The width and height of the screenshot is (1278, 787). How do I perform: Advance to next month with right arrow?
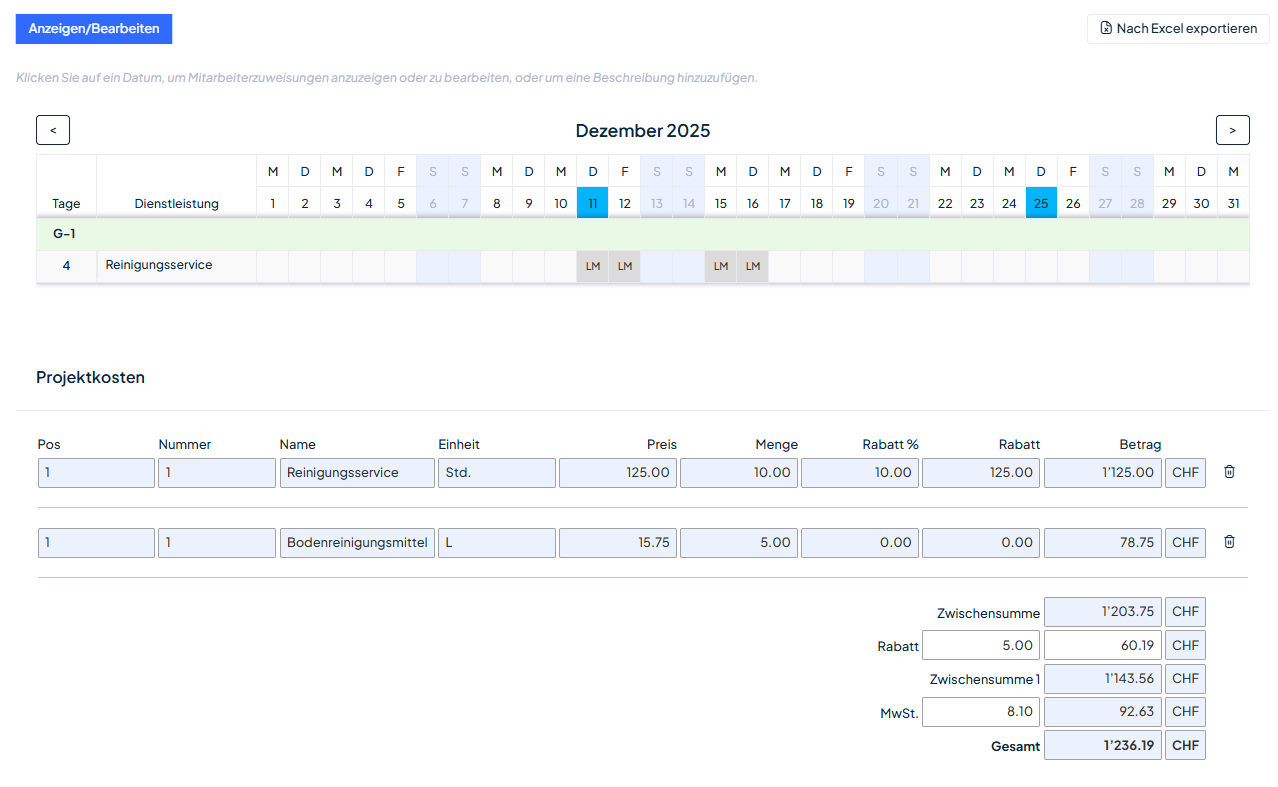(x=1232, y=130)
